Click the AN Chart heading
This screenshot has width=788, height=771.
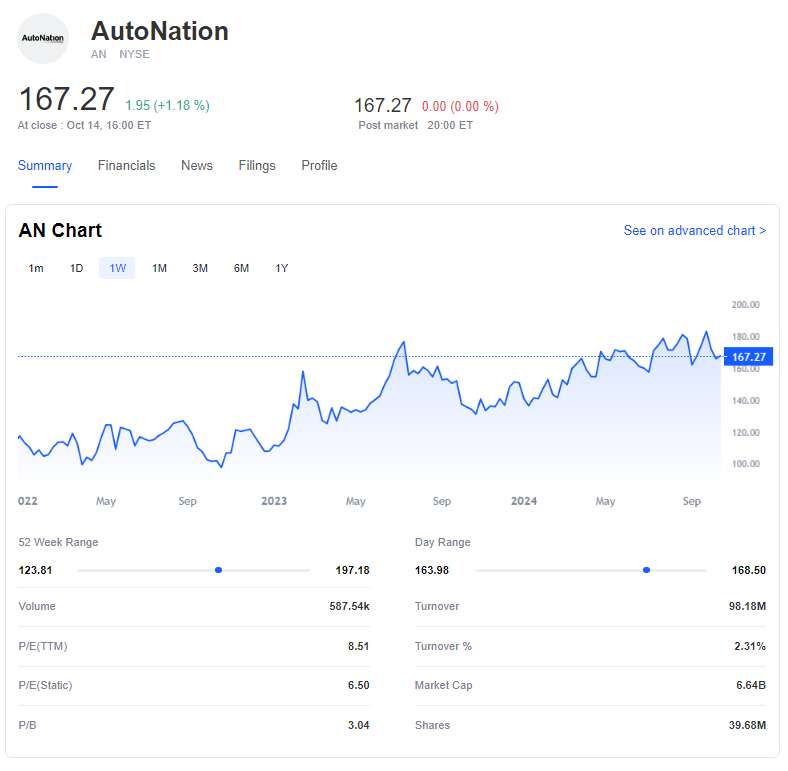[60, 231]
